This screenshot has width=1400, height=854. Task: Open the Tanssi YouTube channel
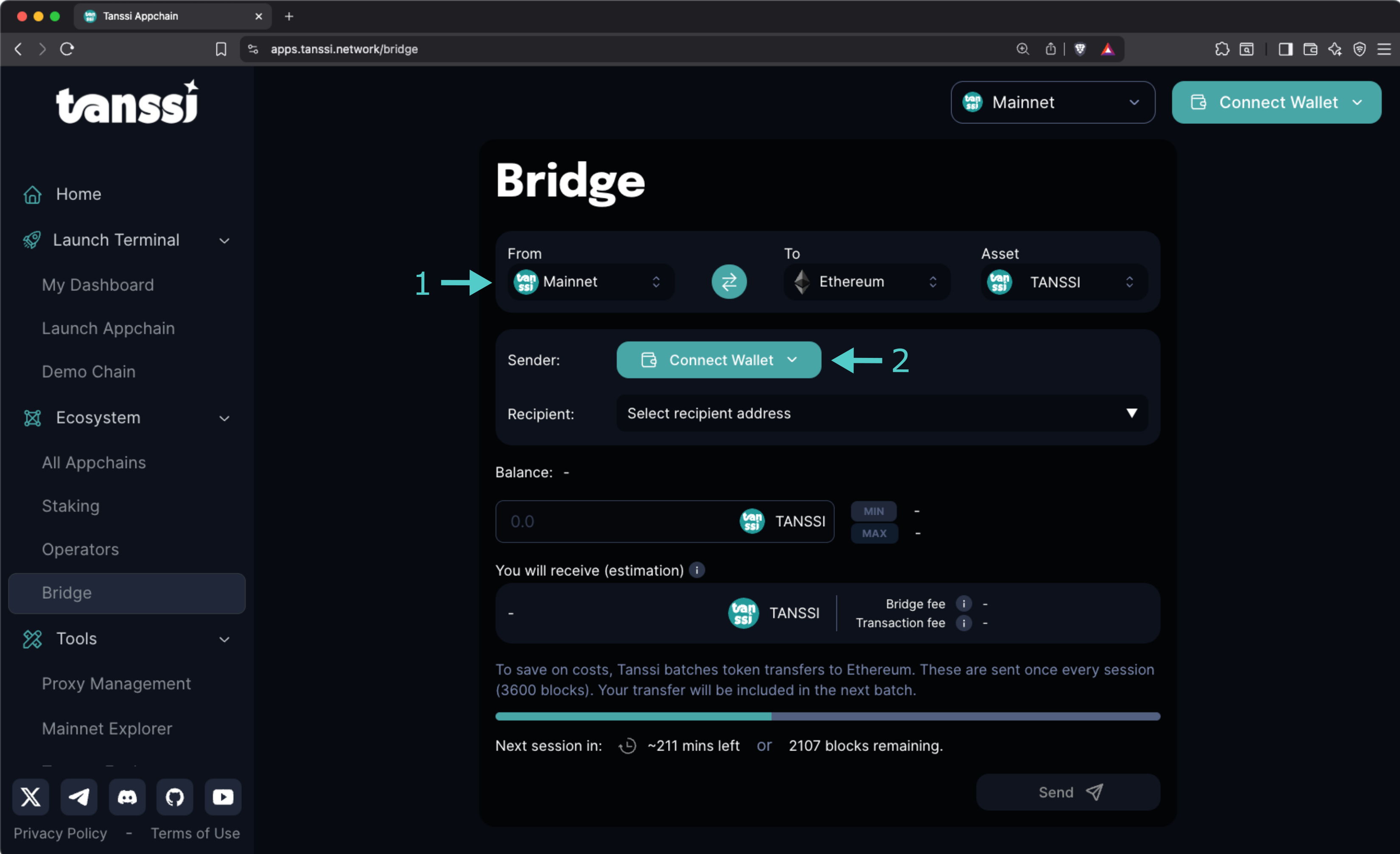point(223,797)
